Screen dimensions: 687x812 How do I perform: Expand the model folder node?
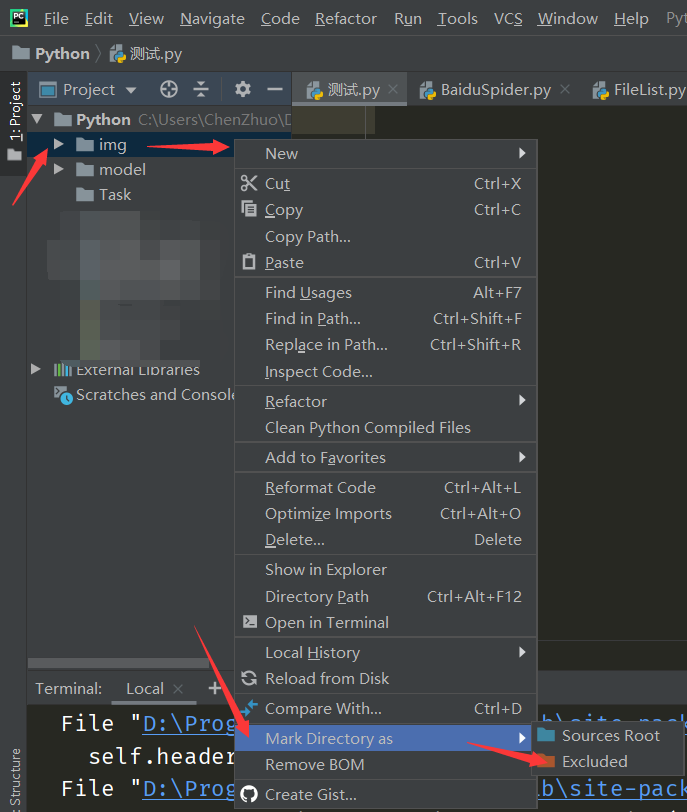[59, 170]
